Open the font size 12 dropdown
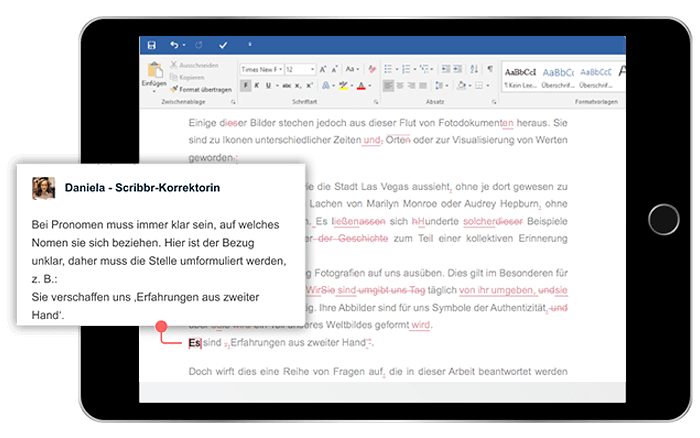Screen dimensions: 700x438 tap(298, 70)
